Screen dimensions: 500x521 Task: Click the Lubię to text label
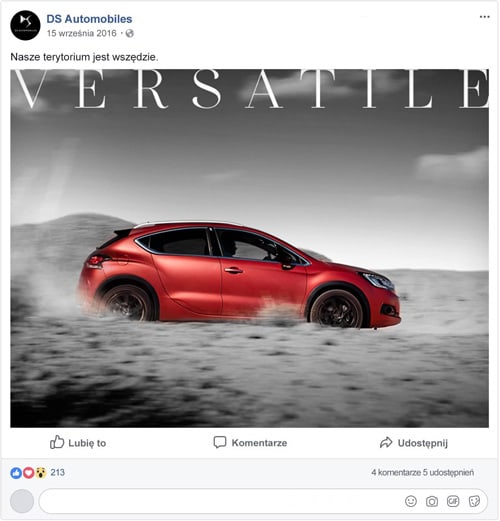(x=87, y=443)
